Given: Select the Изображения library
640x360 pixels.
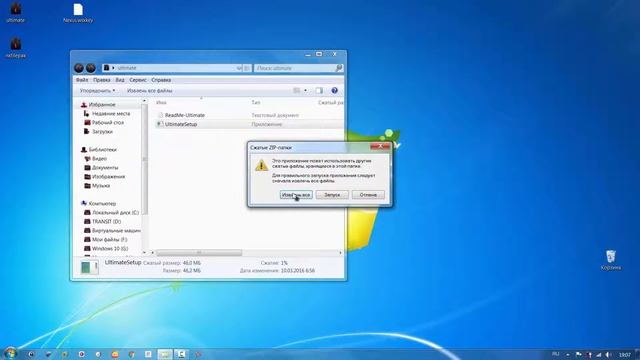Looking at the screenshot, I should coord(108,177).
